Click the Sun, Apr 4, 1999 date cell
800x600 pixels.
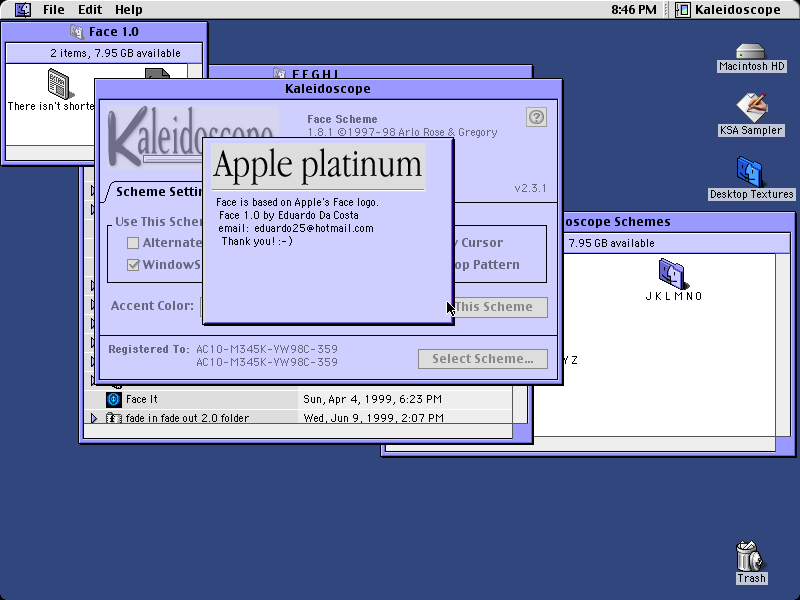pos(372,399)
